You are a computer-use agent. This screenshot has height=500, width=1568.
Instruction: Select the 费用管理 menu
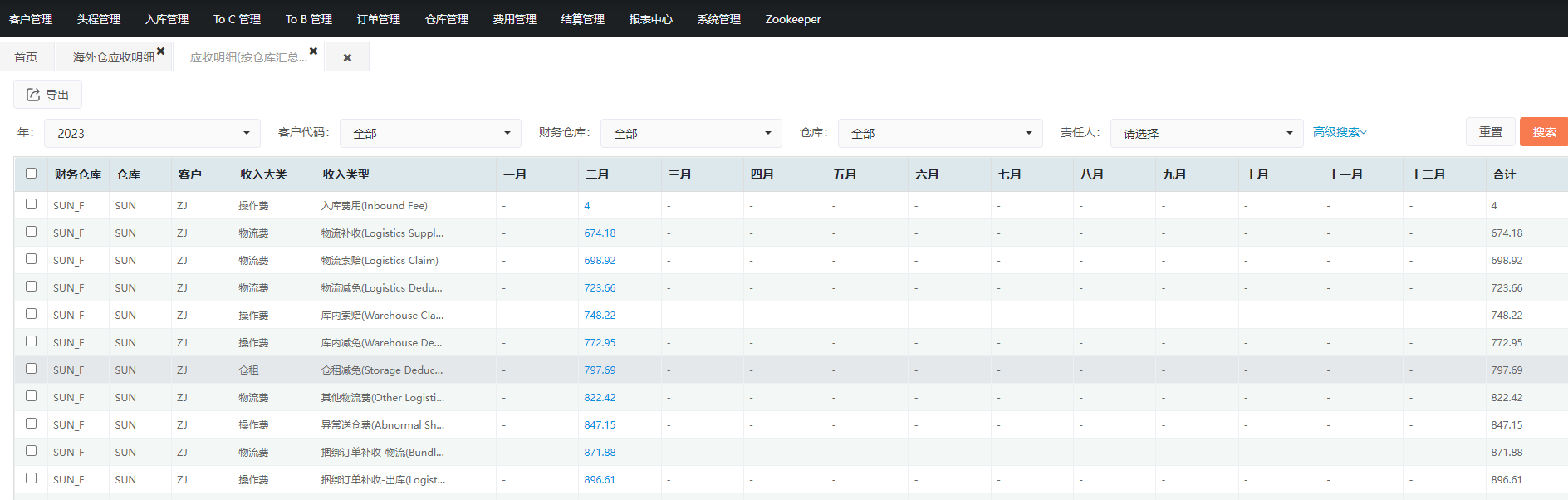(x=515, y=19)
